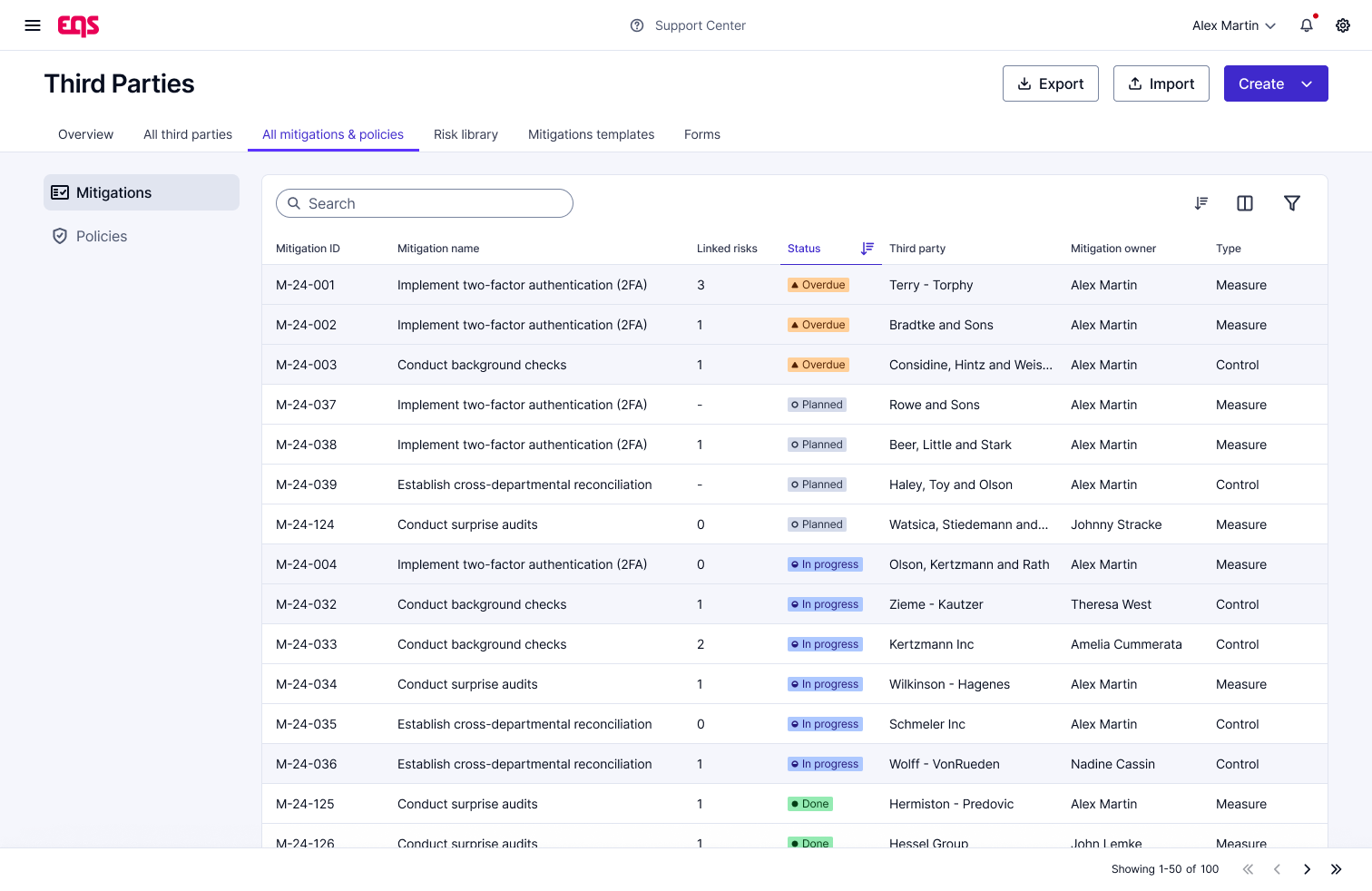Select Policies in the sidebar
Image resolution: width=1372 pixels, height=891 pixels.
102,236
